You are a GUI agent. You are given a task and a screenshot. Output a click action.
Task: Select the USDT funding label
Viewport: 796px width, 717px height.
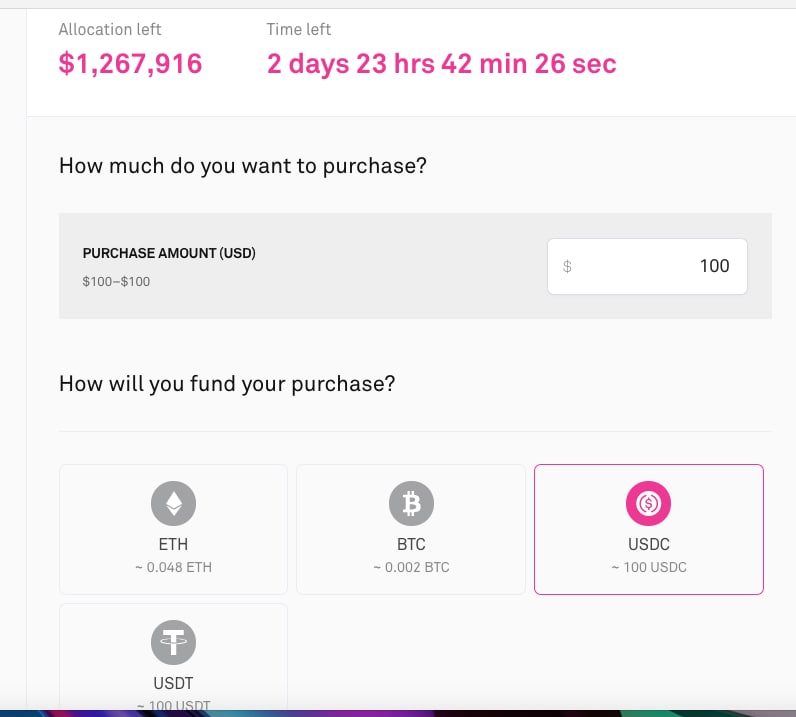tap(173, 683)
